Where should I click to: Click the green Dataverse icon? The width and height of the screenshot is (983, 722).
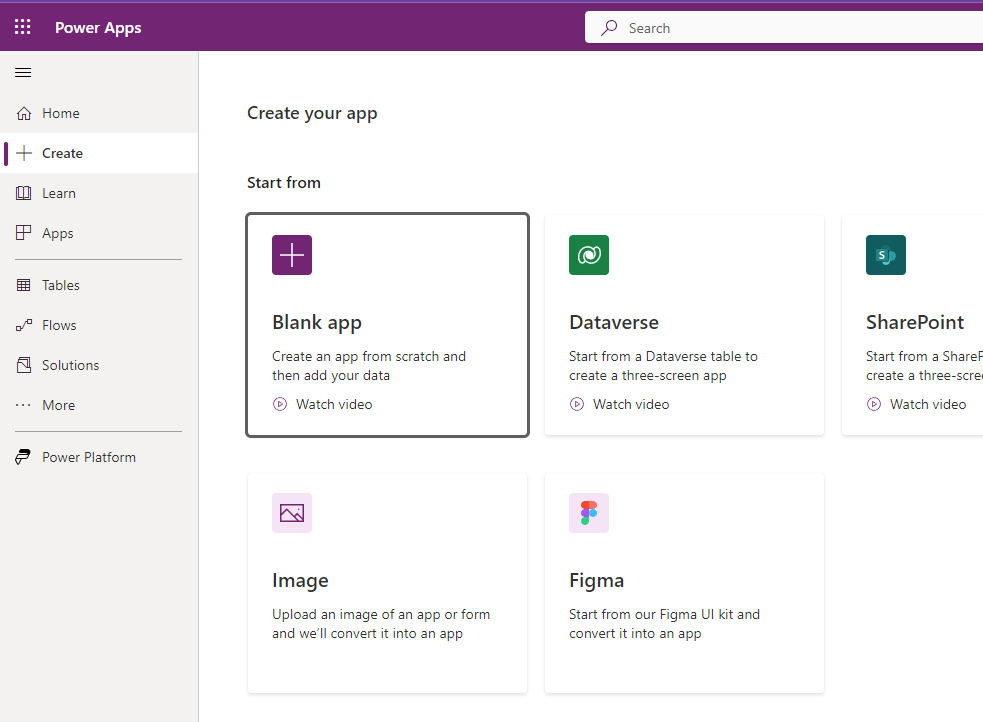(589, 255)
